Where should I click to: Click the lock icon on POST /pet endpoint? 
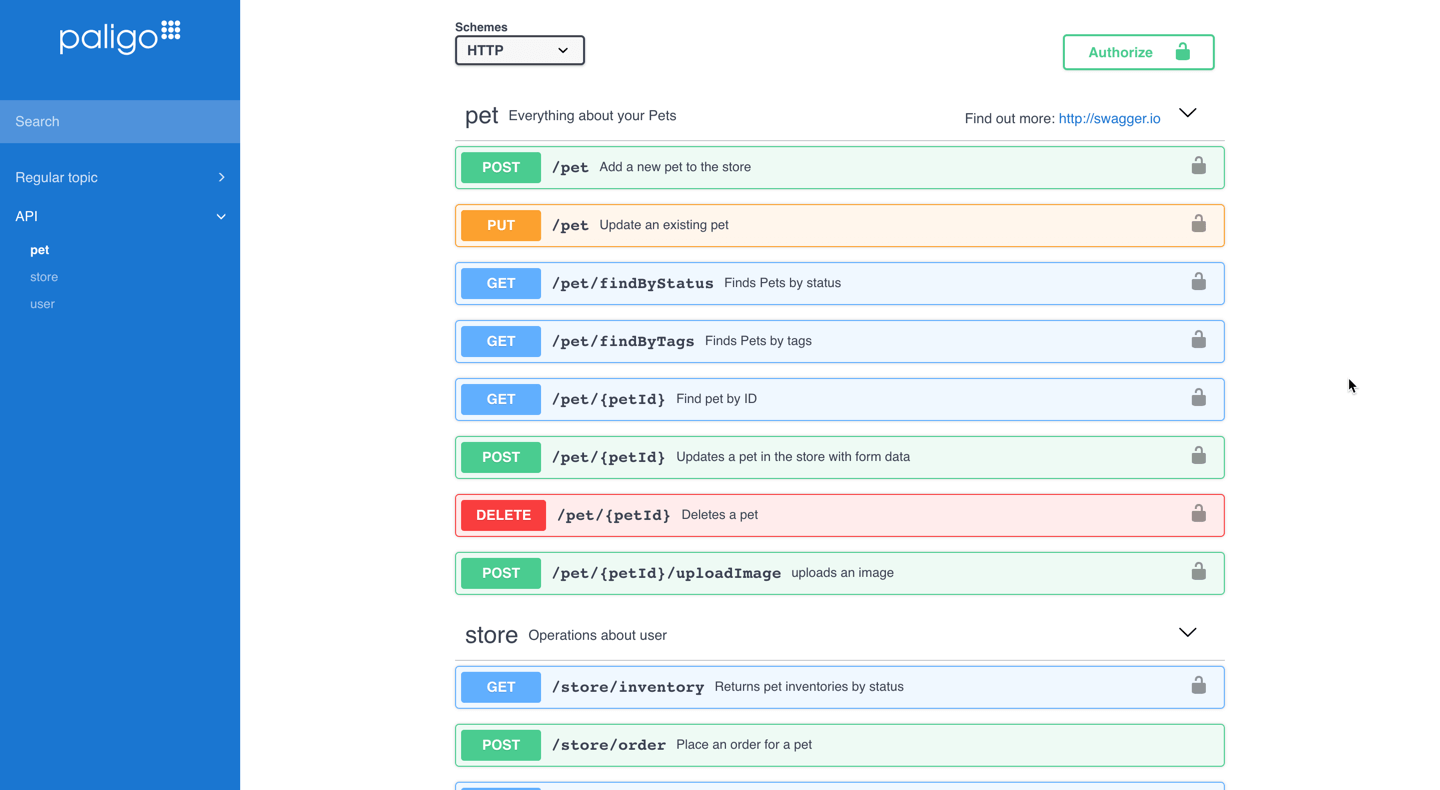coord(1198,166)
